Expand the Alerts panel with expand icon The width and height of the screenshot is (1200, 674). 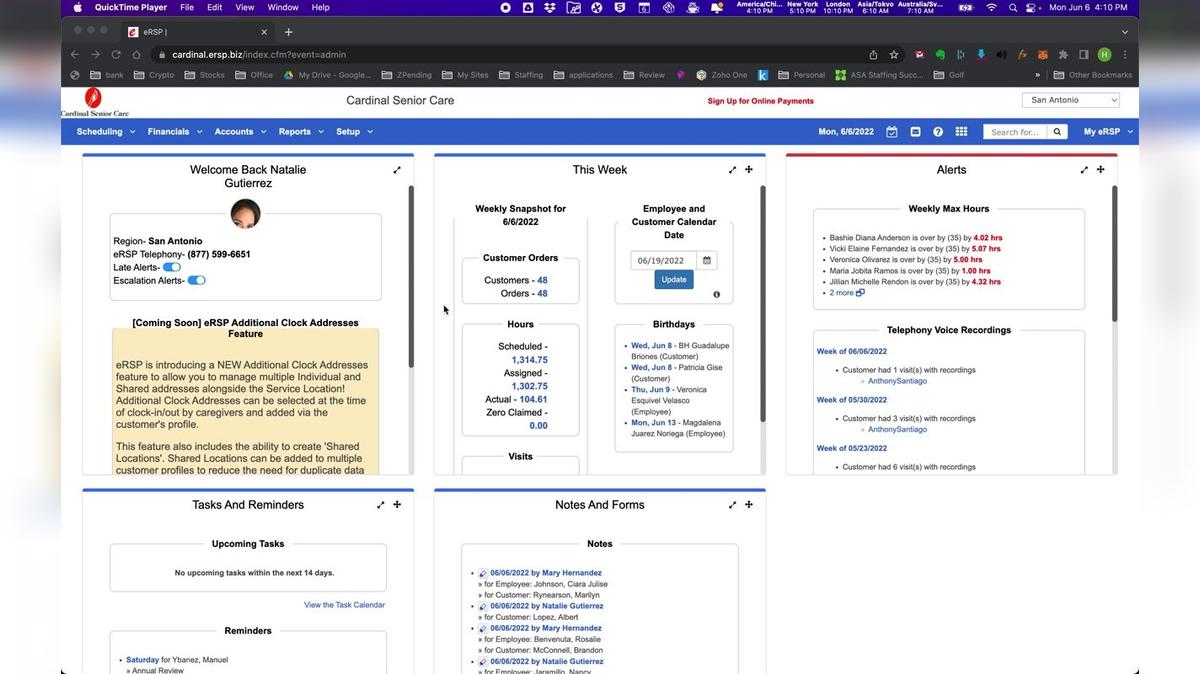(1084, 170)
